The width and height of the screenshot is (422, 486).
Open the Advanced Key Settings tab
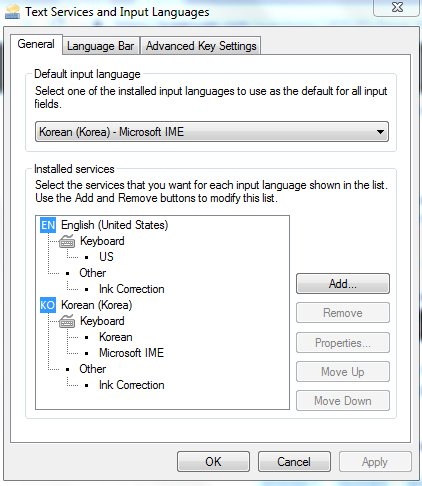(201, 46)
